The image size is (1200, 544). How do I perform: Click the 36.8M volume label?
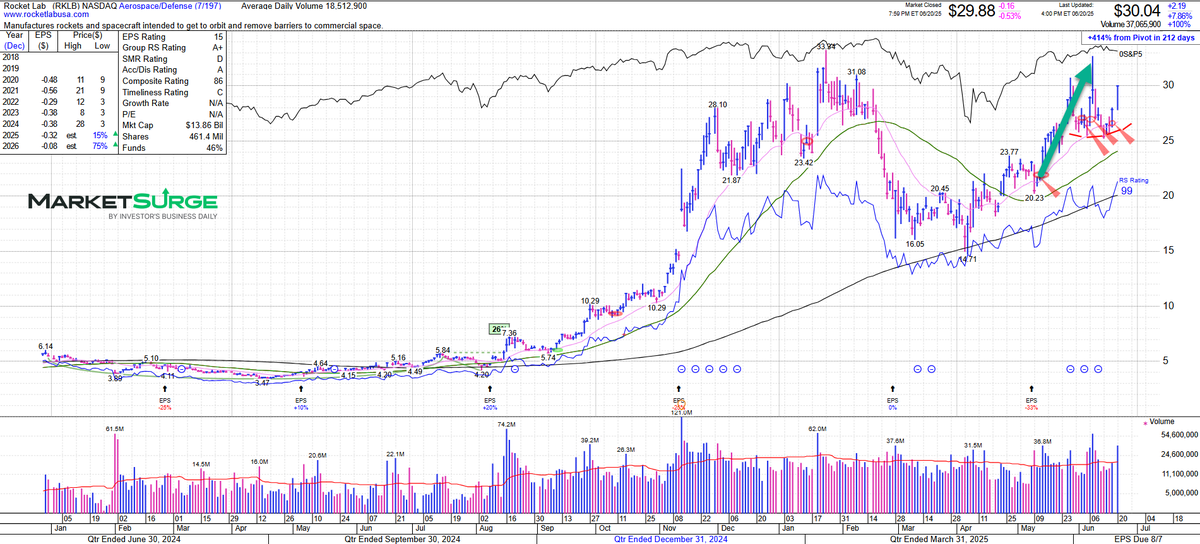1043,441
